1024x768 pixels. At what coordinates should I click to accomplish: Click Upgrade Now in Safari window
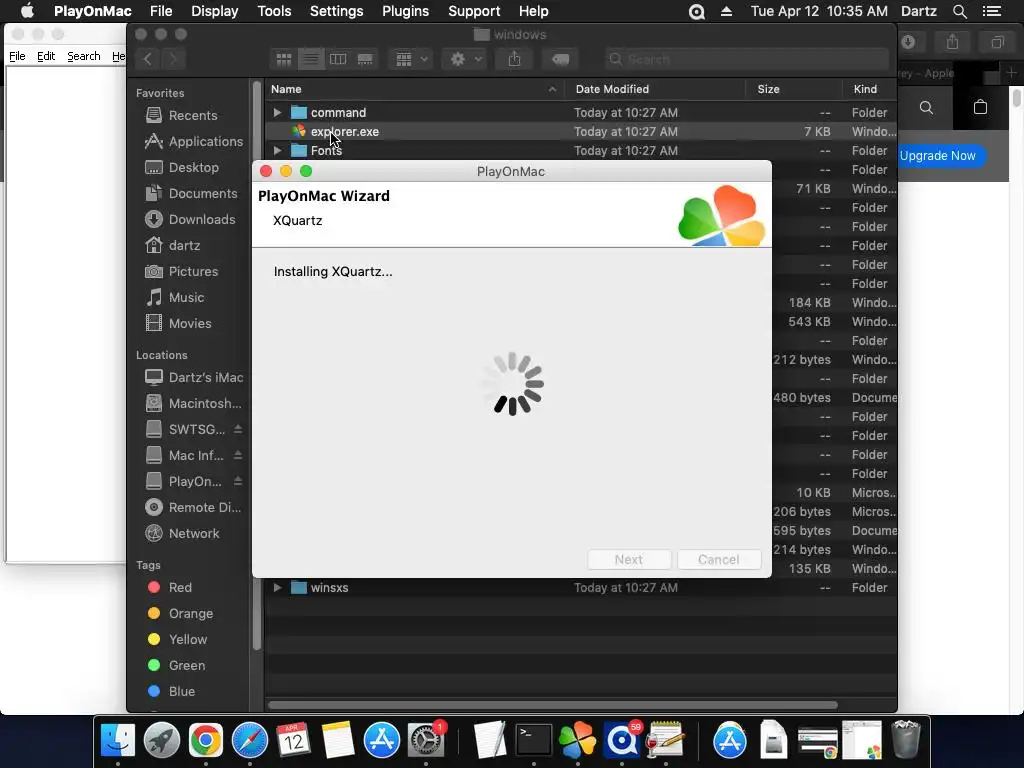(938, 155)
